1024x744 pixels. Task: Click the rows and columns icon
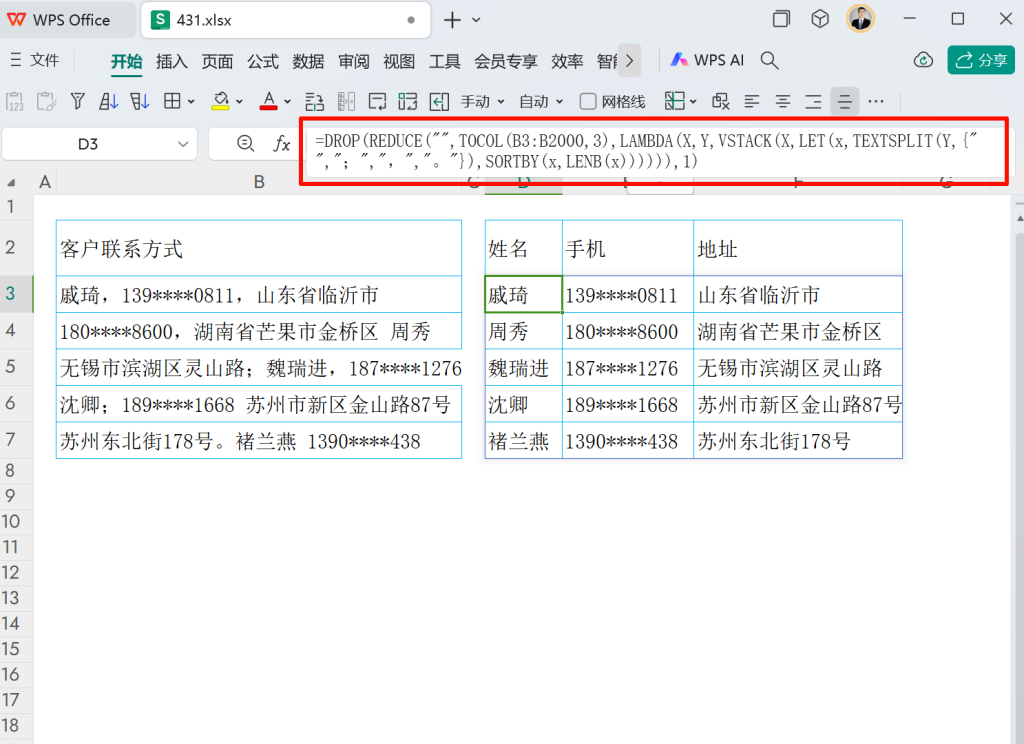point(314,101)
